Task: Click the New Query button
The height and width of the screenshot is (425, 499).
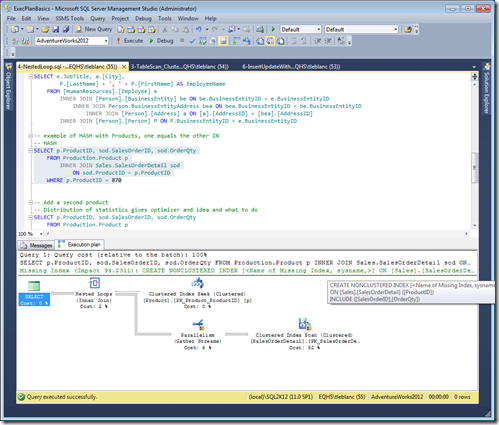Action: tap(94, 29)
